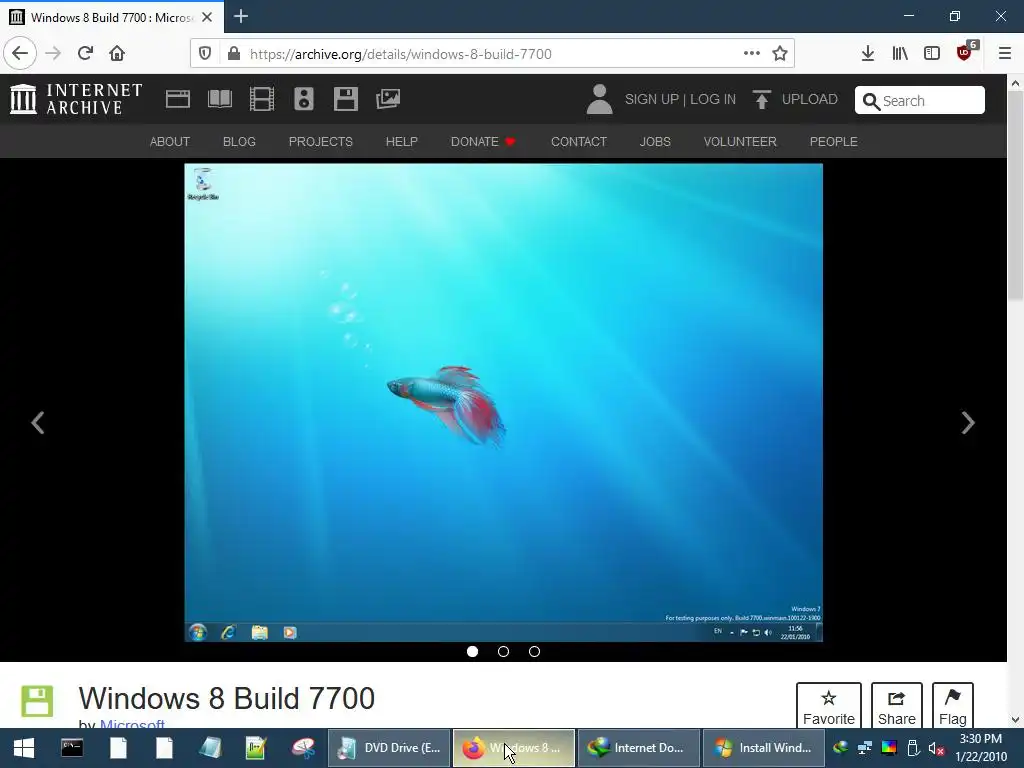Click the SIGN UP link
Viewport: 1024px width, 768px height.
(x=652, y=99)
